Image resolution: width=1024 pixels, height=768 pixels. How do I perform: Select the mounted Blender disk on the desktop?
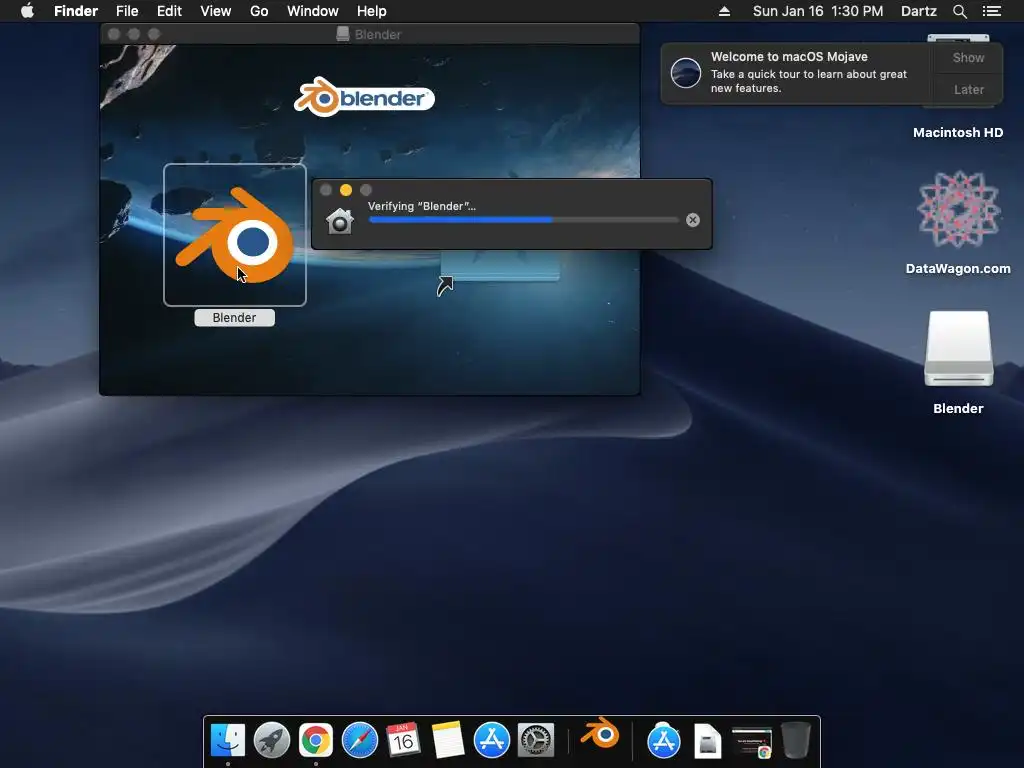coord(958,349)
